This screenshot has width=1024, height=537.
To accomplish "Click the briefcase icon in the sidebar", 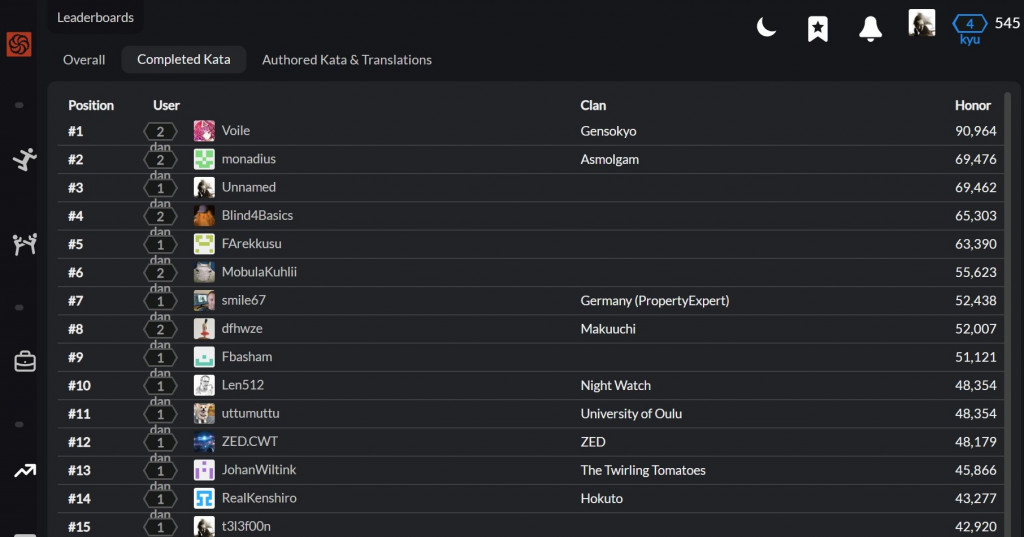I will click(24, 362).
